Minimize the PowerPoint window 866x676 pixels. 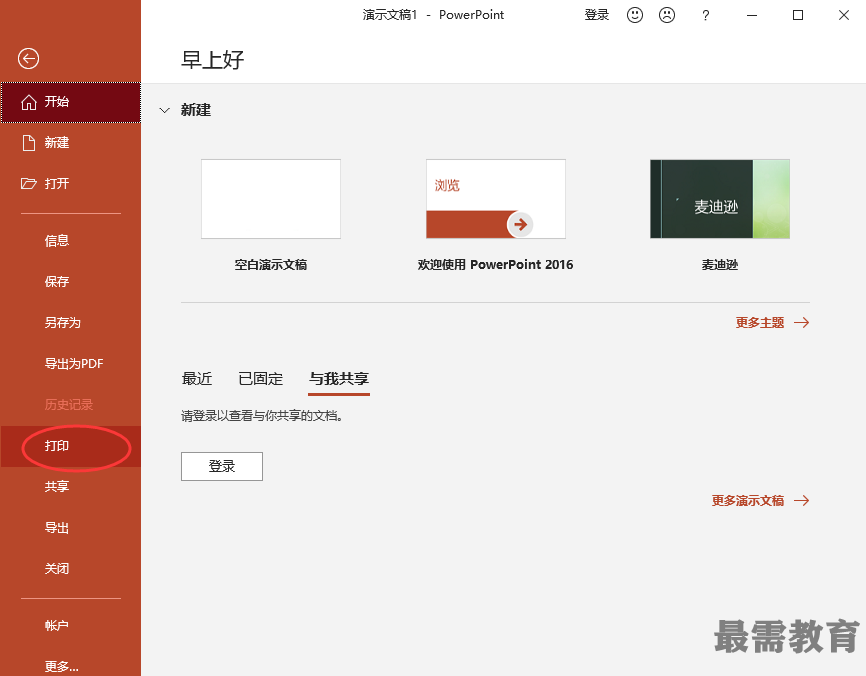752,15
